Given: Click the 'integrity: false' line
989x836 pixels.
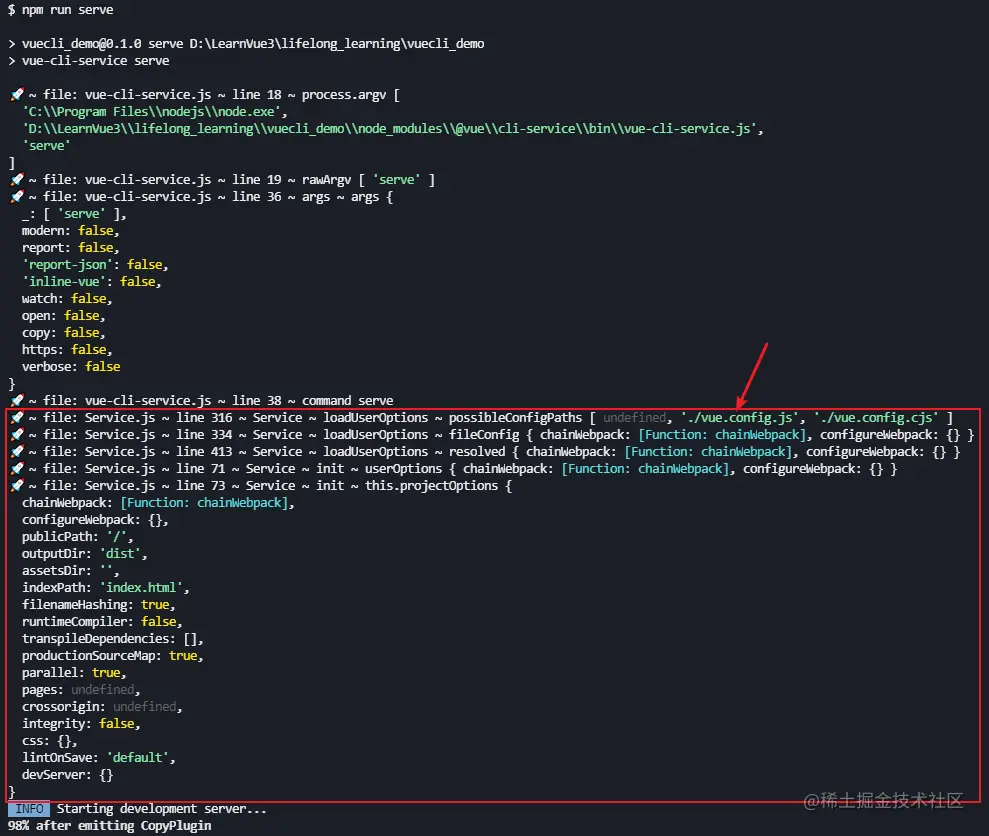Looking at the screenshot, I should pyautogui.click(x=81, y=724).
